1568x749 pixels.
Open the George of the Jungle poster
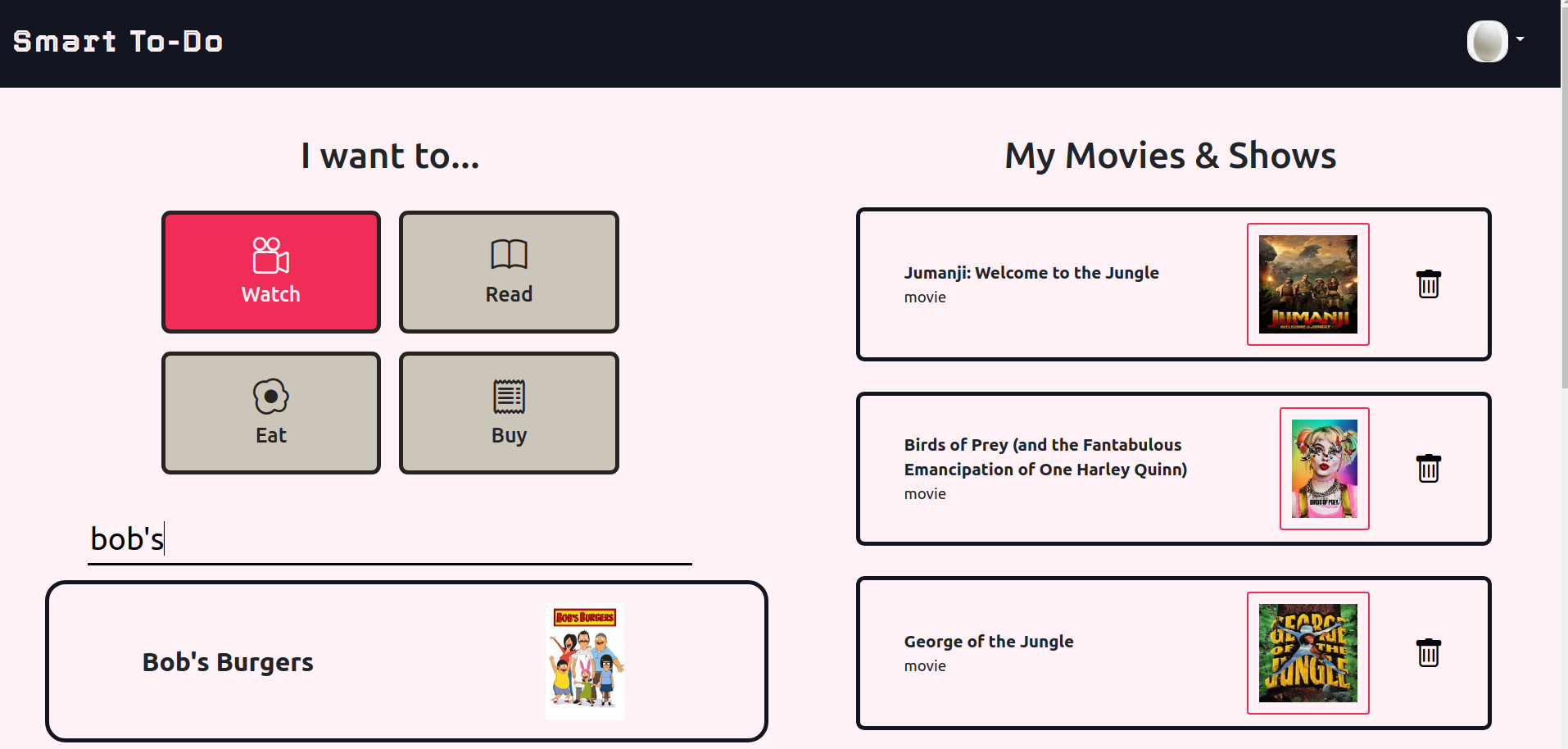coord(1308,653)
